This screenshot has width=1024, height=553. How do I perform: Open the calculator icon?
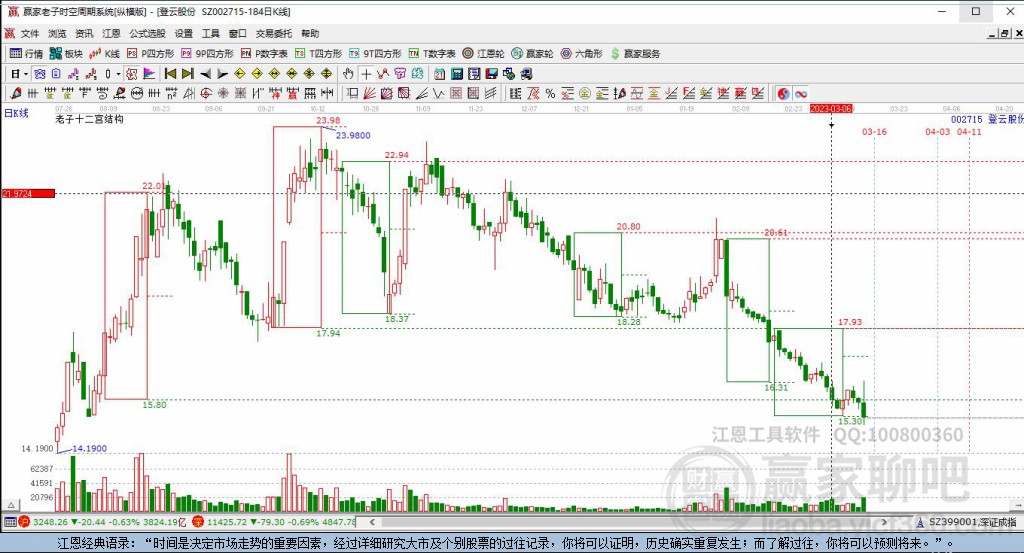click(x=457, y=74)
